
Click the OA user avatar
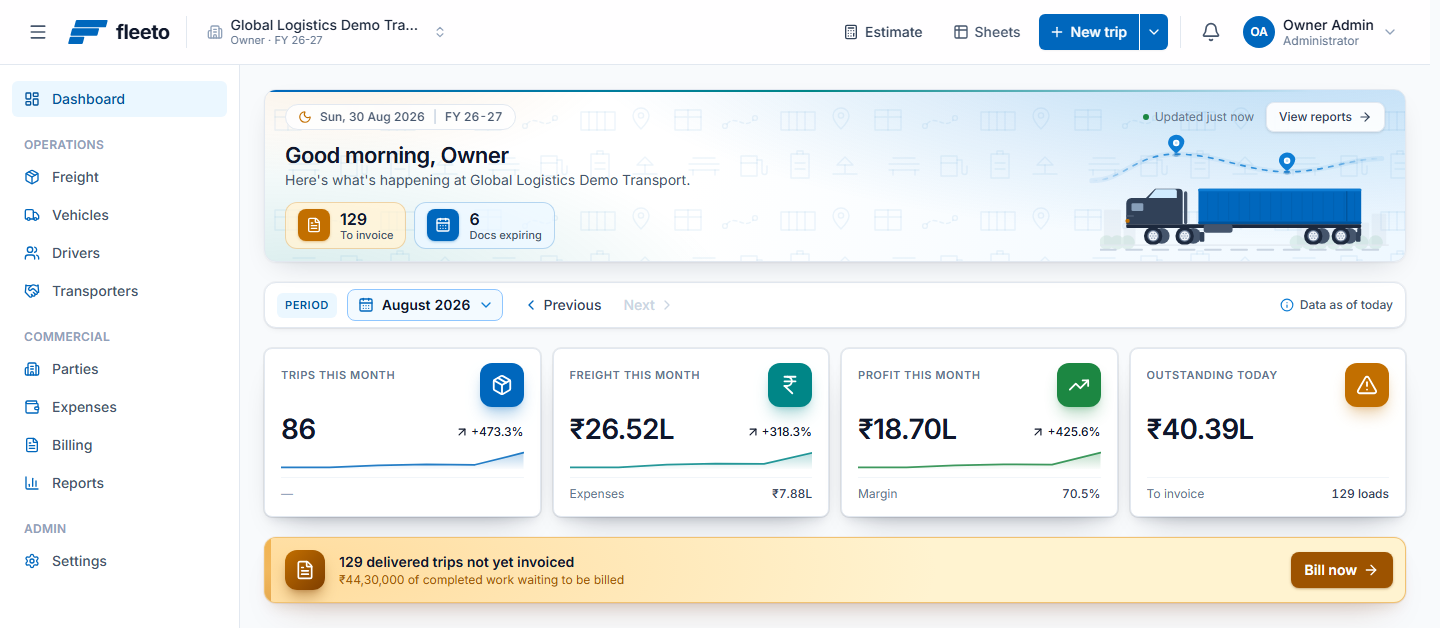(1259, 32)
